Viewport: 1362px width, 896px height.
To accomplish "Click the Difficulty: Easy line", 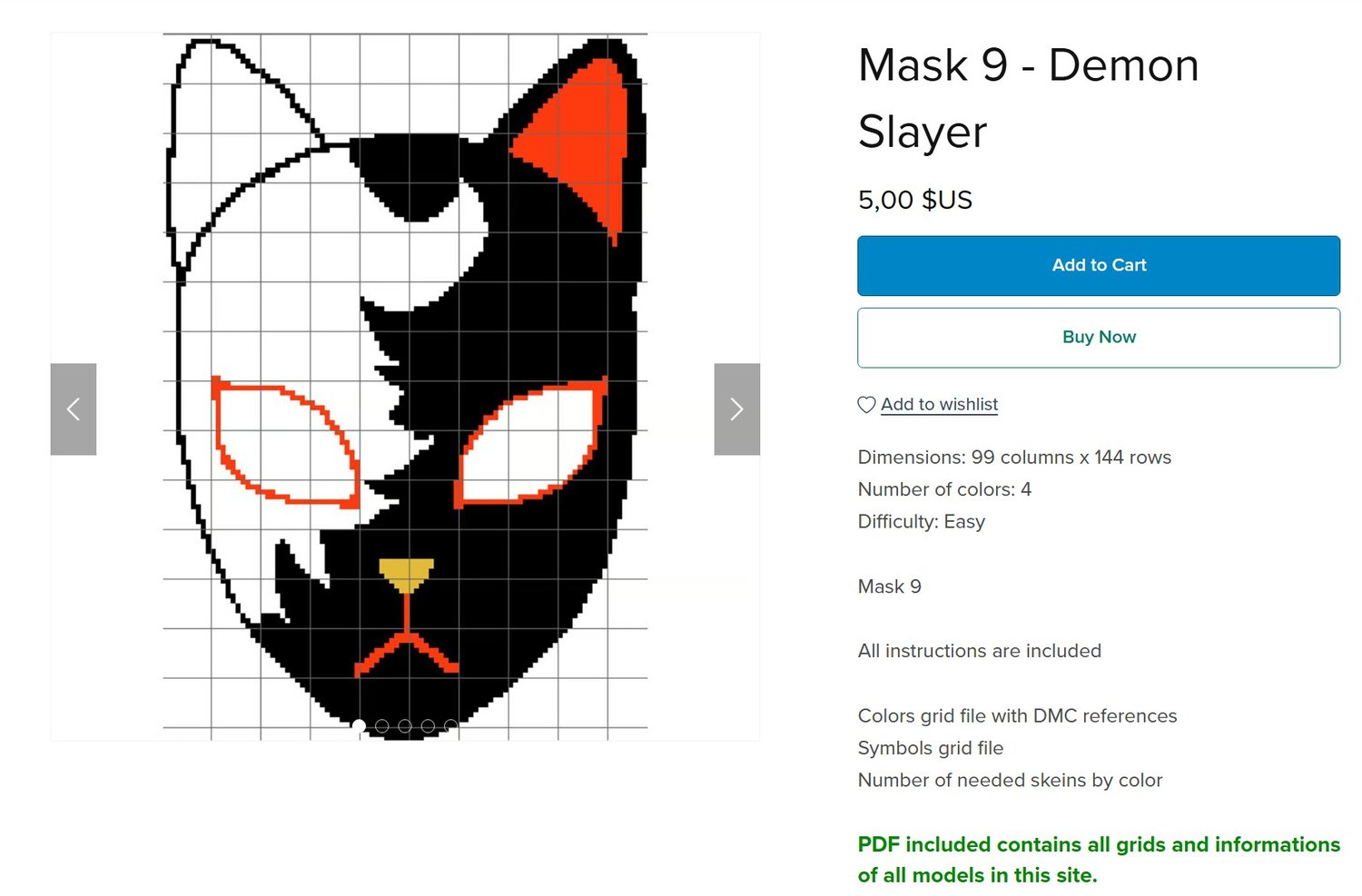I will (921, 522).
